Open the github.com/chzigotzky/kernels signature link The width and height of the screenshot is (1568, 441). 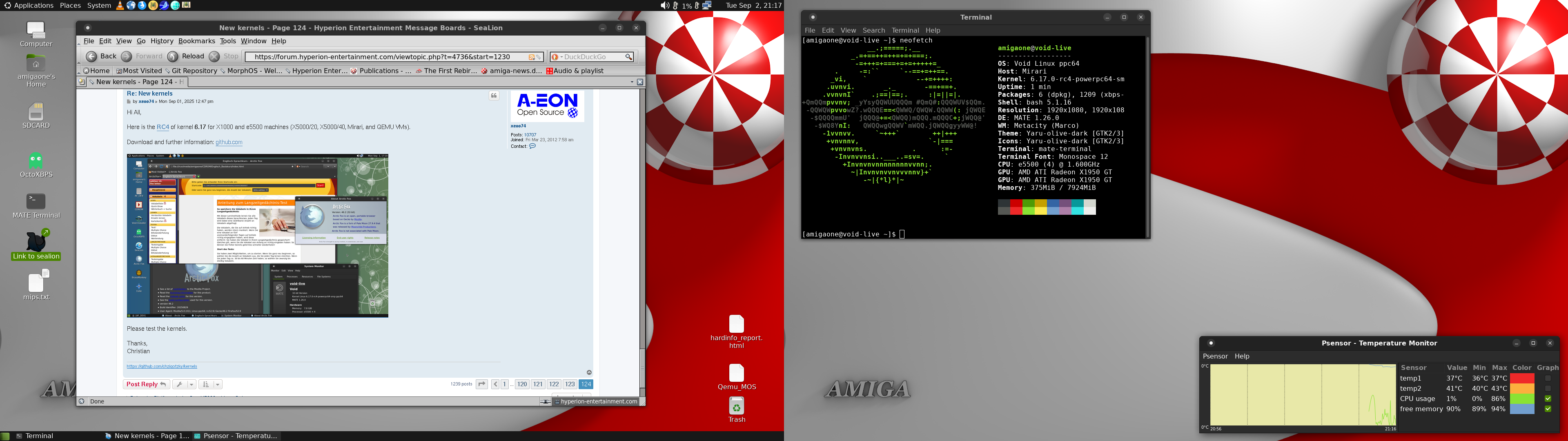pos(162,367)
